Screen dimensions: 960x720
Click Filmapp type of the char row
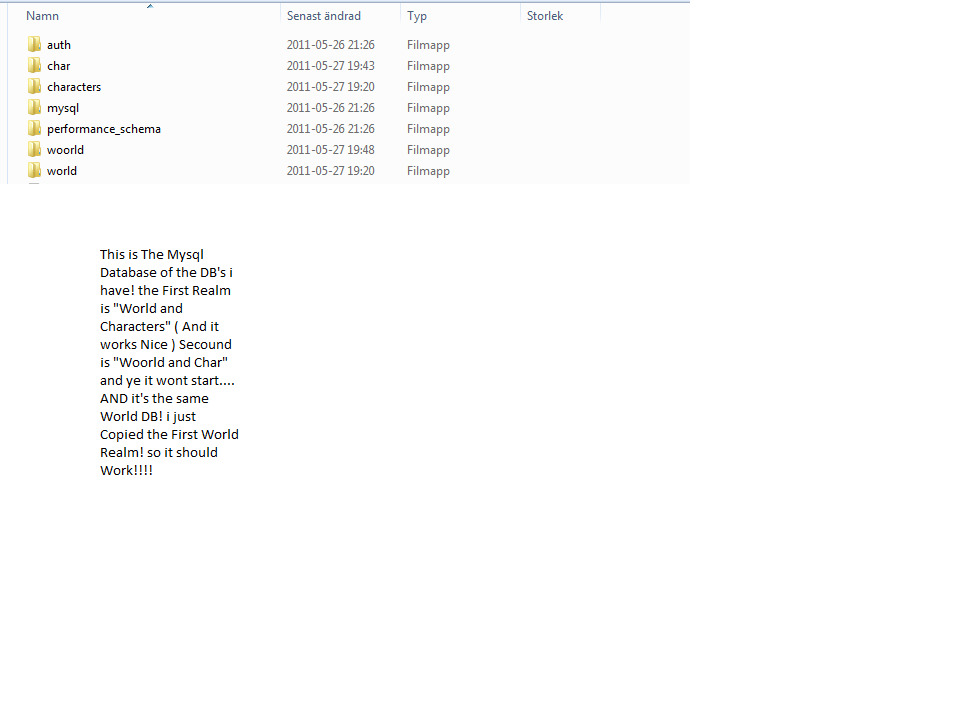[x=429, y=66]
